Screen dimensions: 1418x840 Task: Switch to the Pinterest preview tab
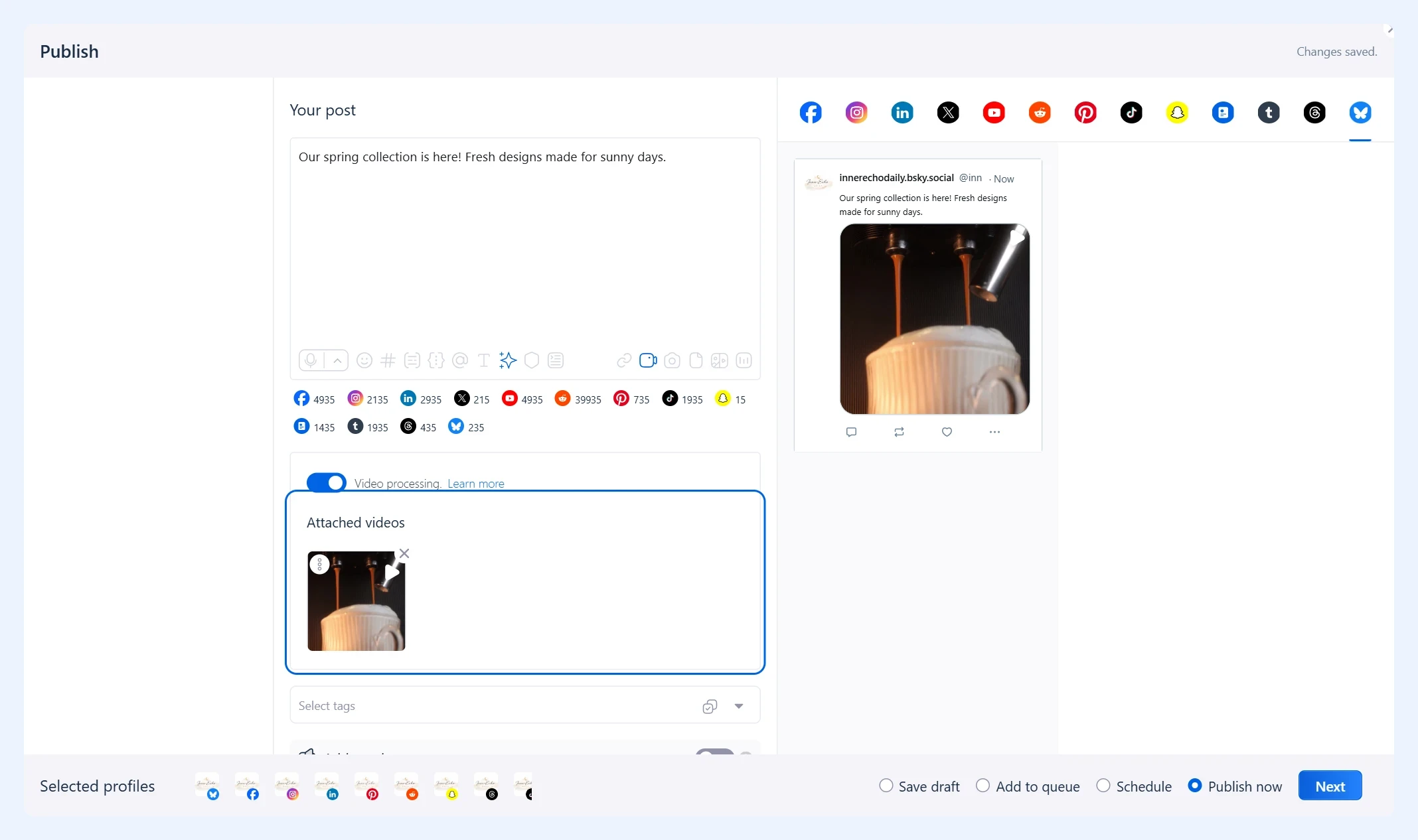pos(1085,112)
